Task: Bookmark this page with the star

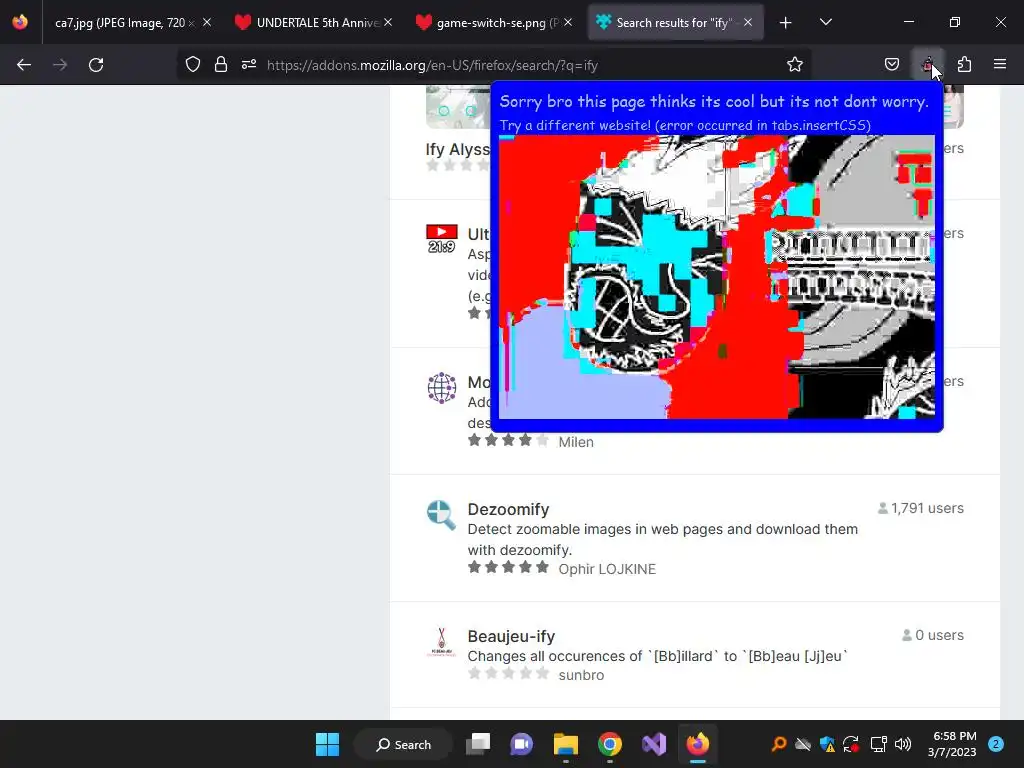Action: [x=795, y=65]
